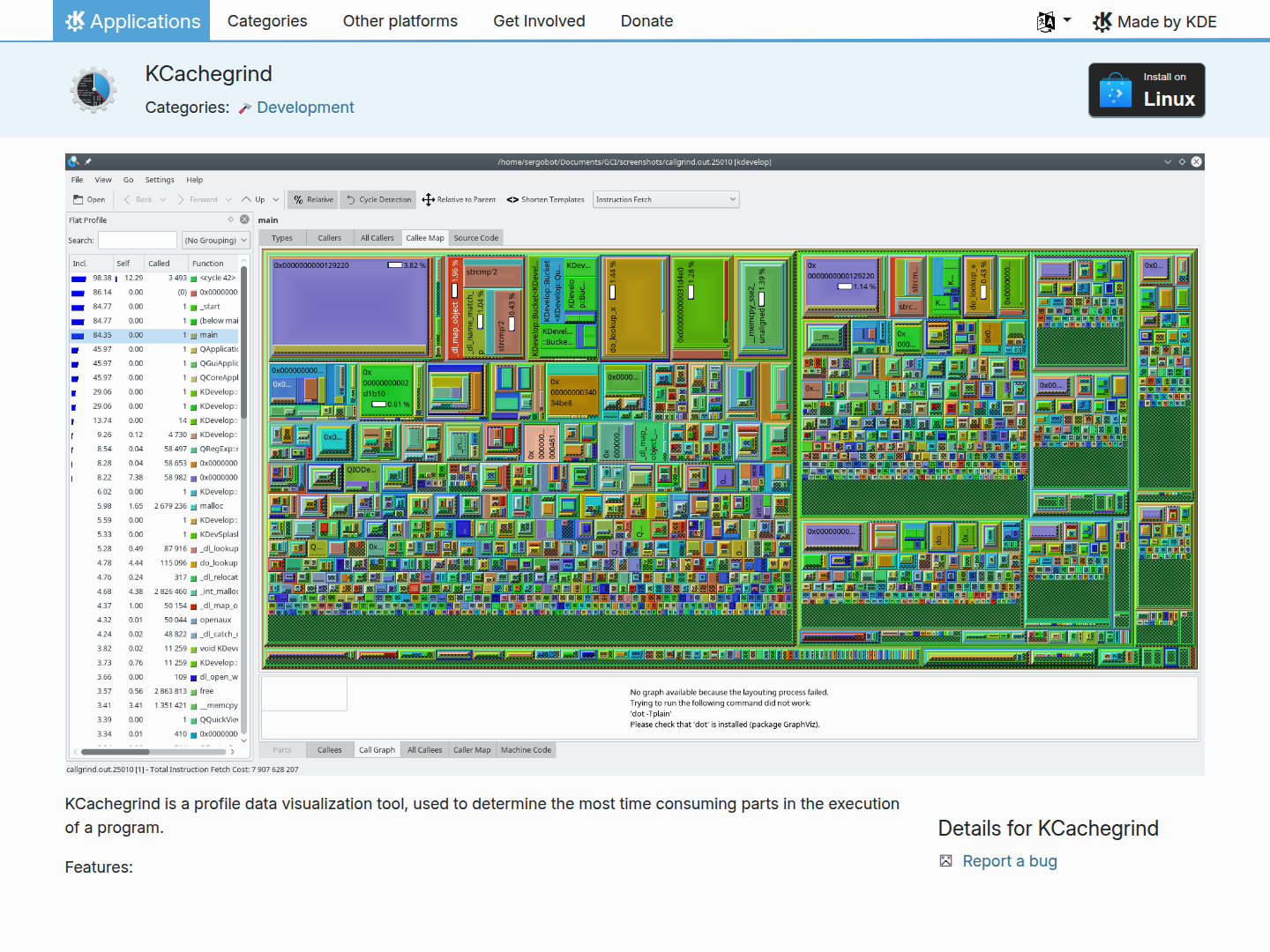Screen dimensions: 1270x952
Task: Open the Settings menu in KCachegrind
Action: tap(160, 180)
